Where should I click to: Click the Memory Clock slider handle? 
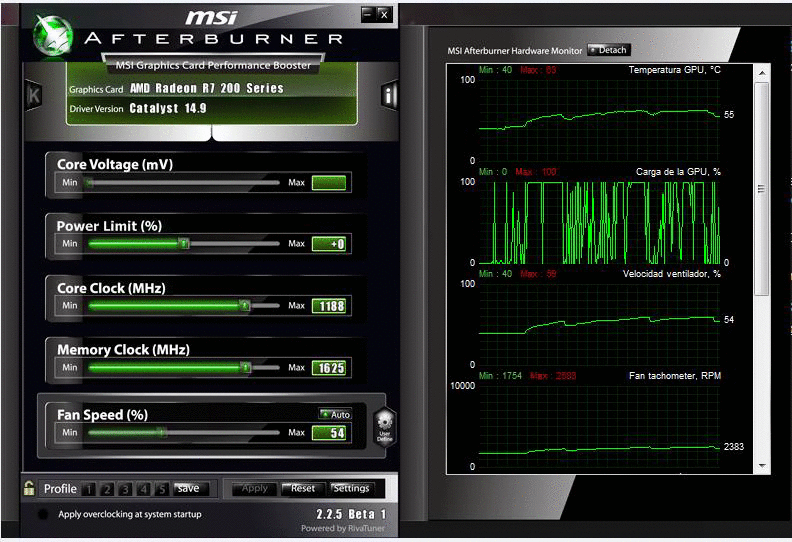245,367
